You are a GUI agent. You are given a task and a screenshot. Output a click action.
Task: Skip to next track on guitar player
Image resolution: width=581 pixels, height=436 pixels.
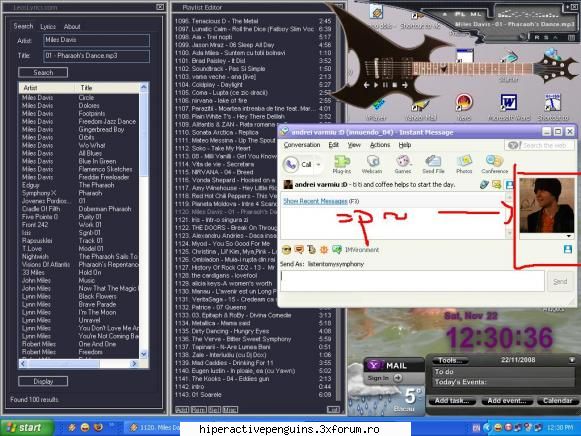pos(405,85)
